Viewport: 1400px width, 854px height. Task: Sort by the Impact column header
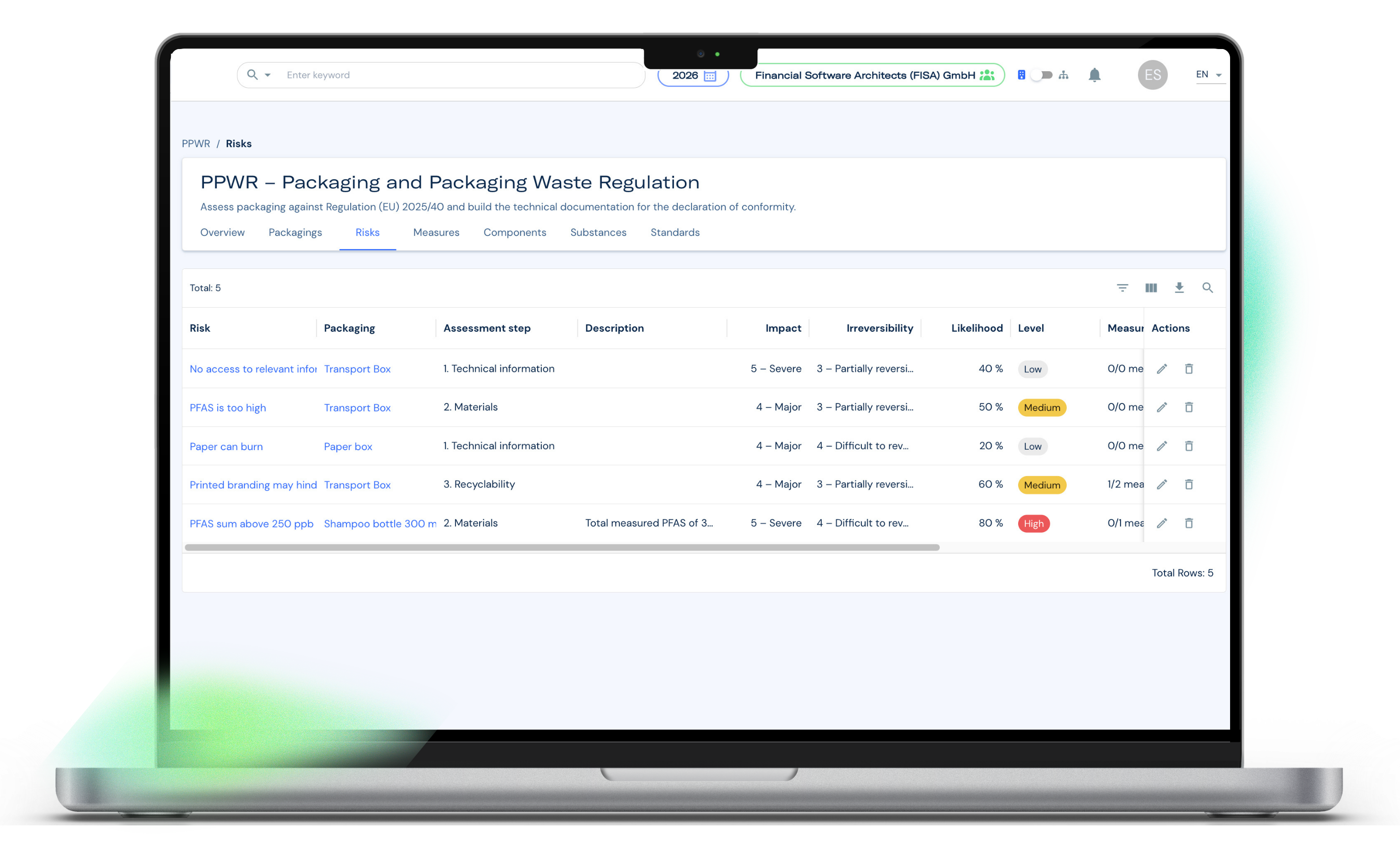click(x=783, y=328)
